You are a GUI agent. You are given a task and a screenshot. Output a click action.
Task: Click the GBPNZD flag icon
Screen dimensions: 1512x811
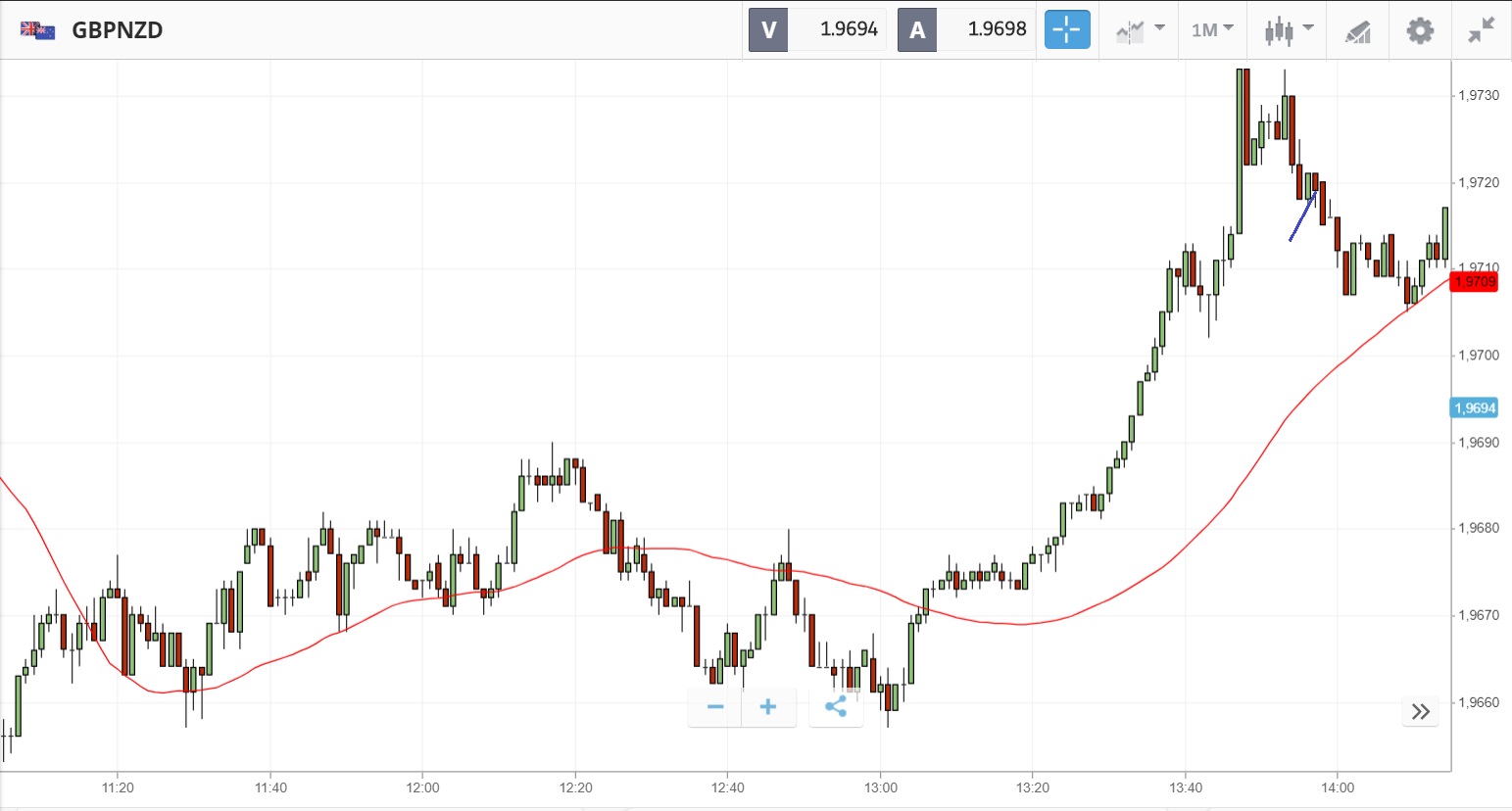[x=37, y=30]
